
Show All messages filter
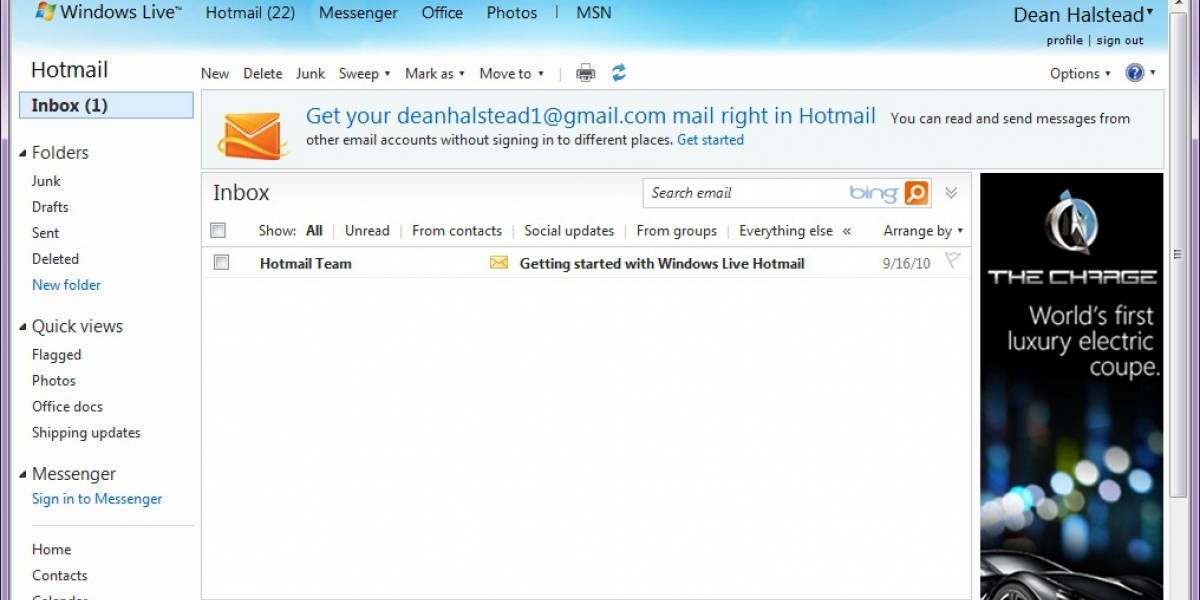point(314,231)
